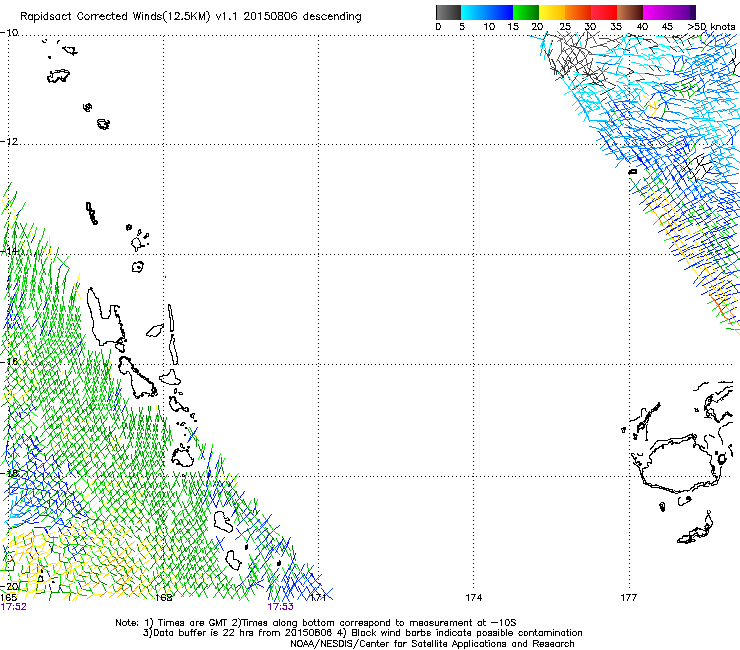Click the 'NOAA/NESDIS/Center for Satellite Applications' credit line
The width and height of the screenshot is (740, 650).
tap(432, 644)
